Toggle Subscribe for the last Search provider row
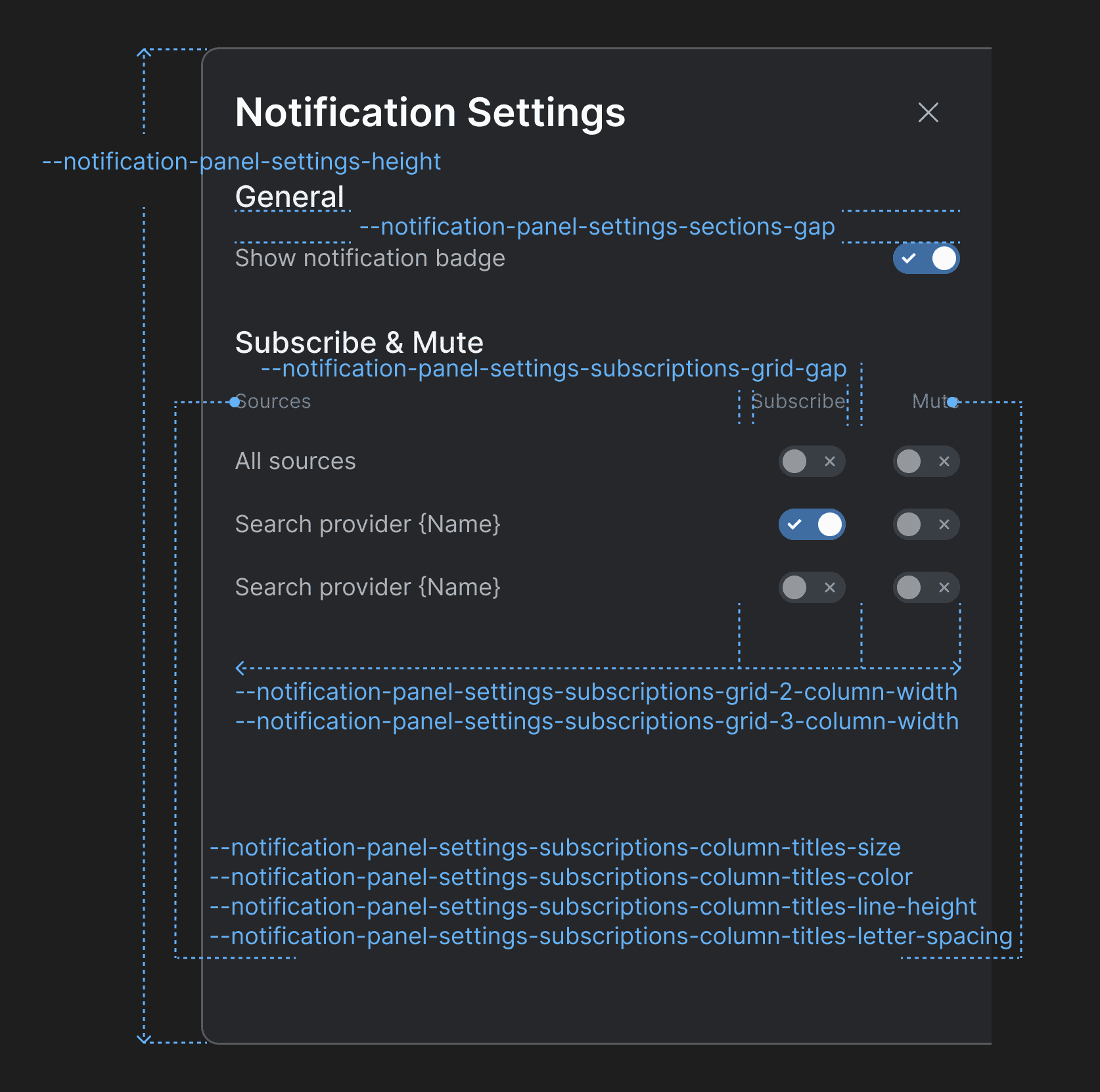1100x1092 pixels. point(812,587)
